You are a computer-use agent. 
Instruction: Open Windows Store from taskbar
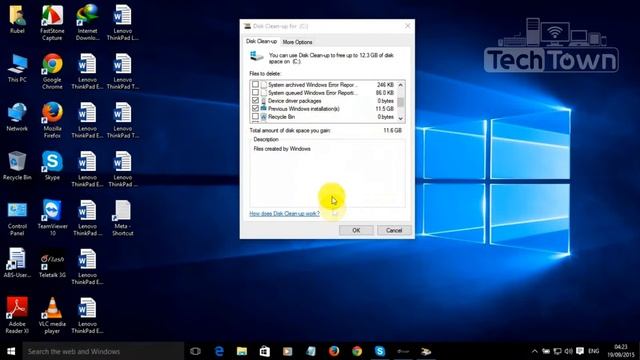pos(264,351)
